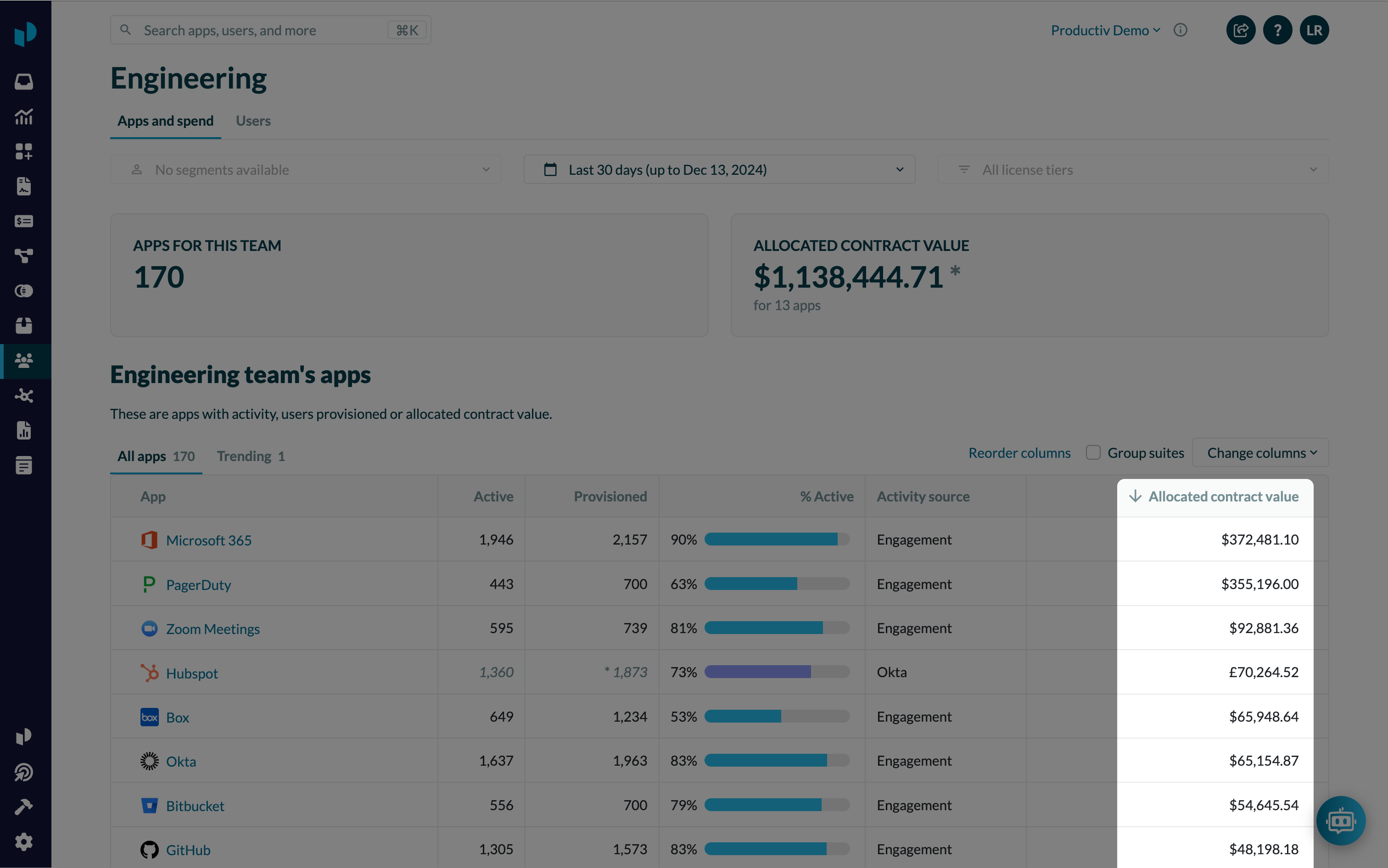The height and width of the screenshot is (868, 1388).
Task: Switch to the Users tab
Action: click(x=253, y=121)
